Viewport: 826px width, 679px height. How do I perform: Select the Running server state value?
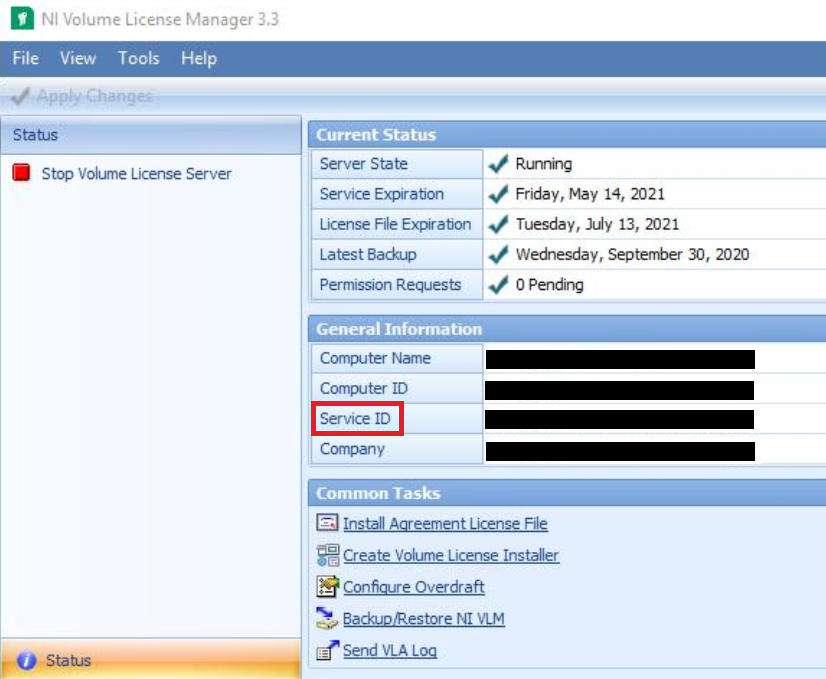(x=544, y=164)
